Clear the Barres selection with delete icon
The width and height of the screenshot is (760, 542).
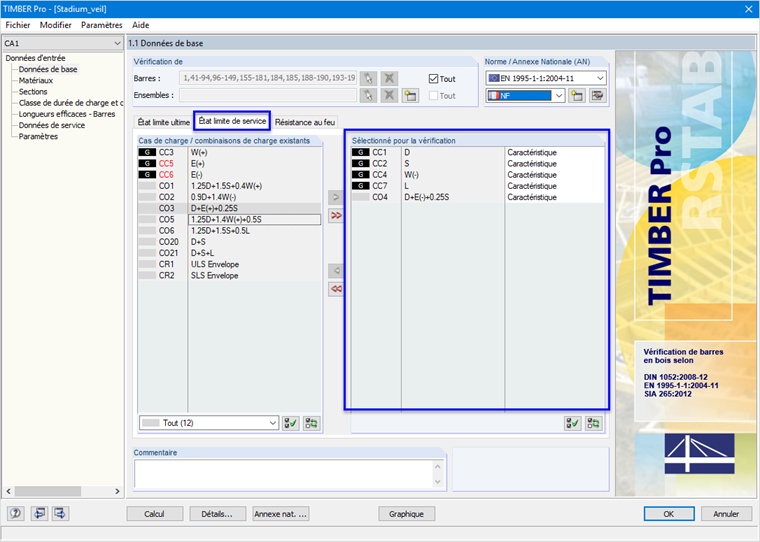(389, 78)
